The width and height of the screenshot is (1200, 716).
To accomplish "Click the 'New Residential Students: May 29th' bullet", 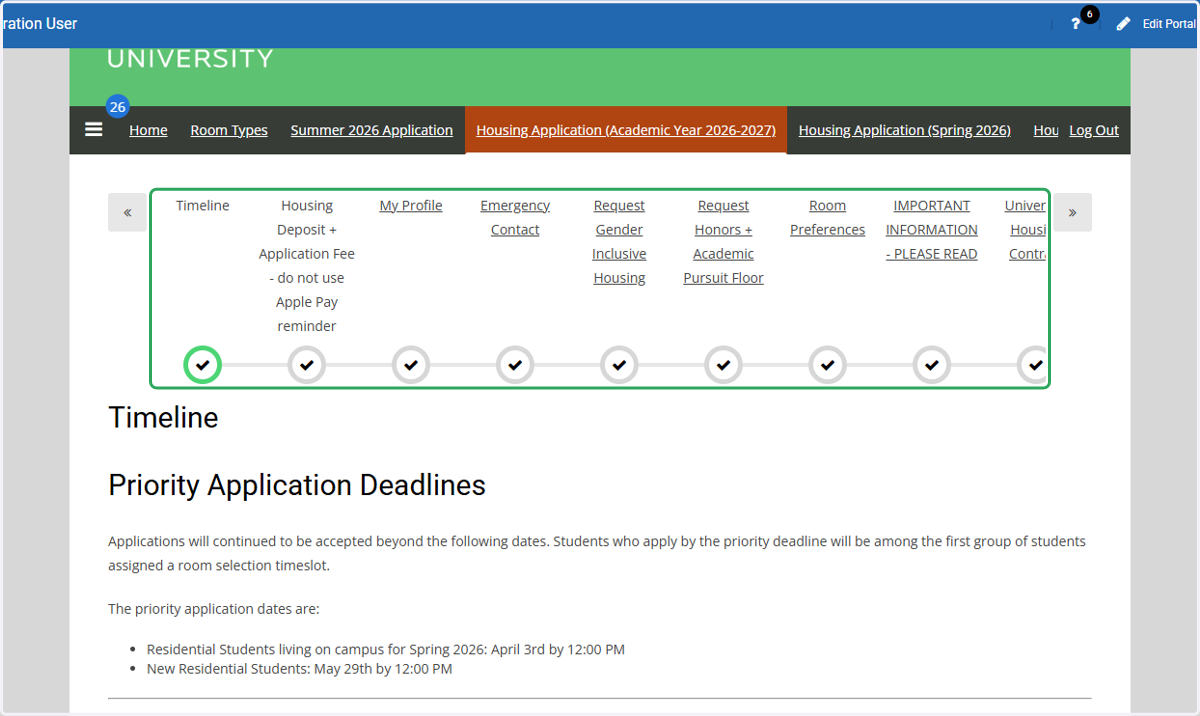I will click(299, 669).
